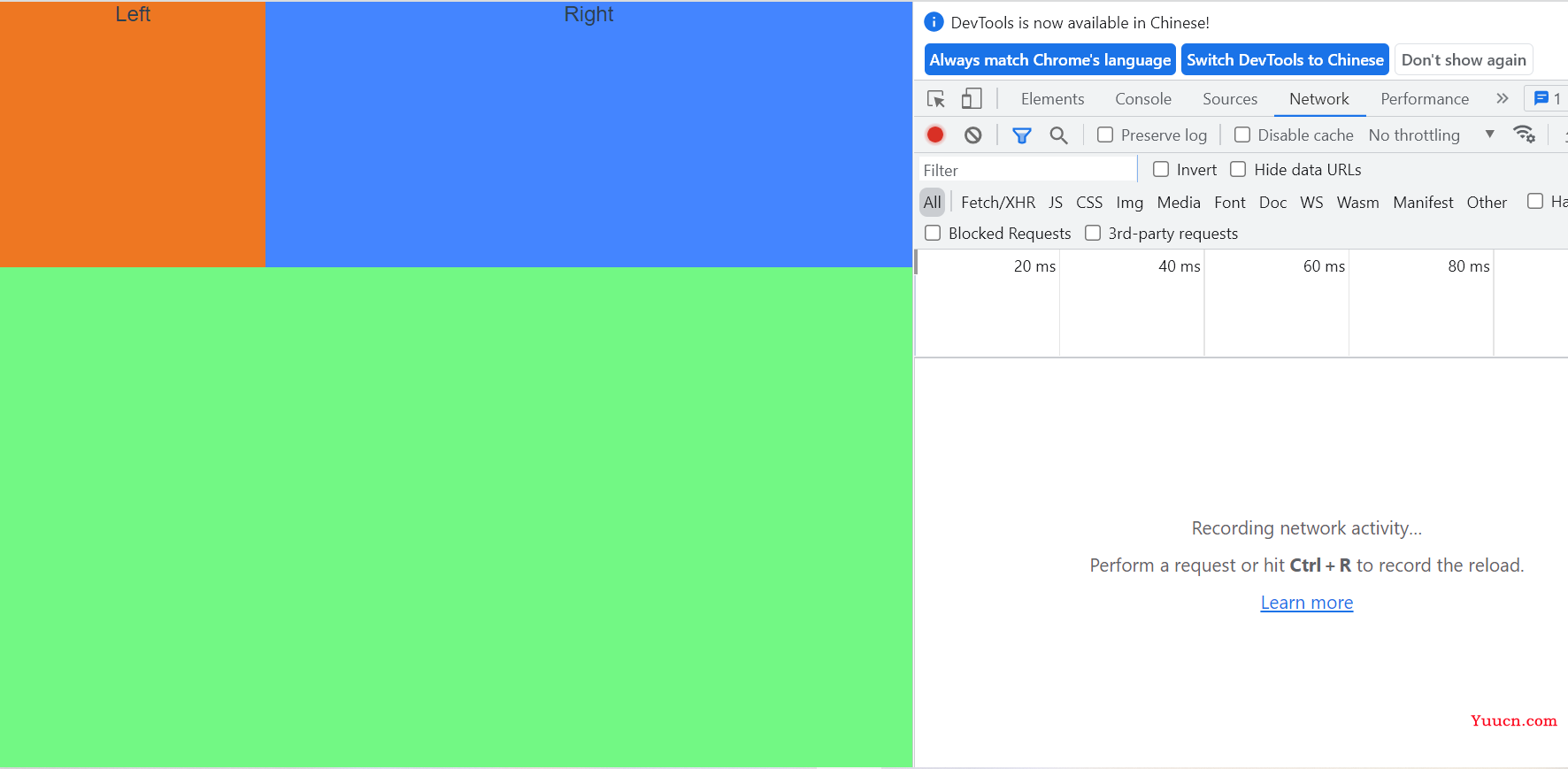
Task: Click the green area of the page
Action: pos(457,517)
